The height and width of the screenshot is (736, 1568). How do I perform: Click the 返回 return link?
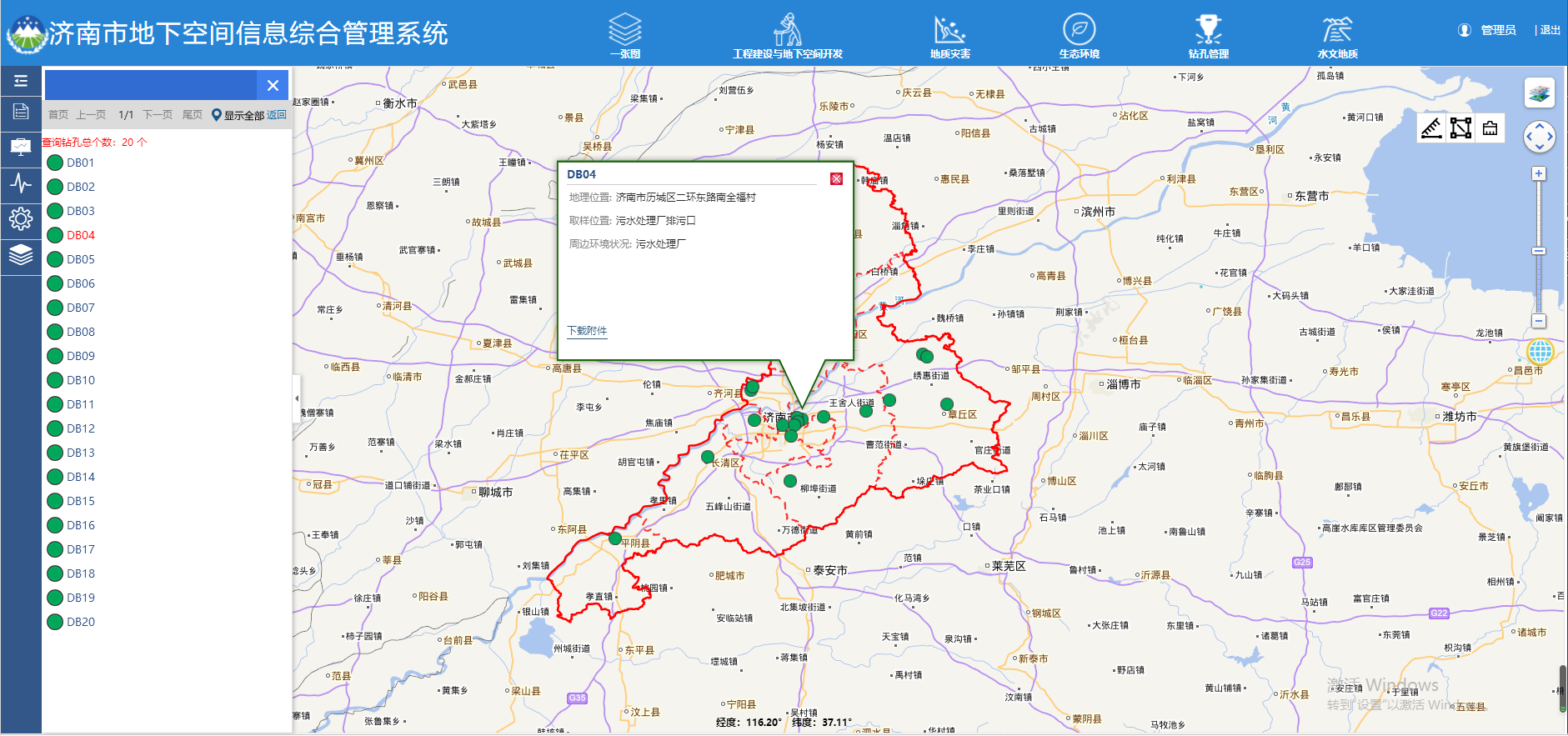coord(277,115)
